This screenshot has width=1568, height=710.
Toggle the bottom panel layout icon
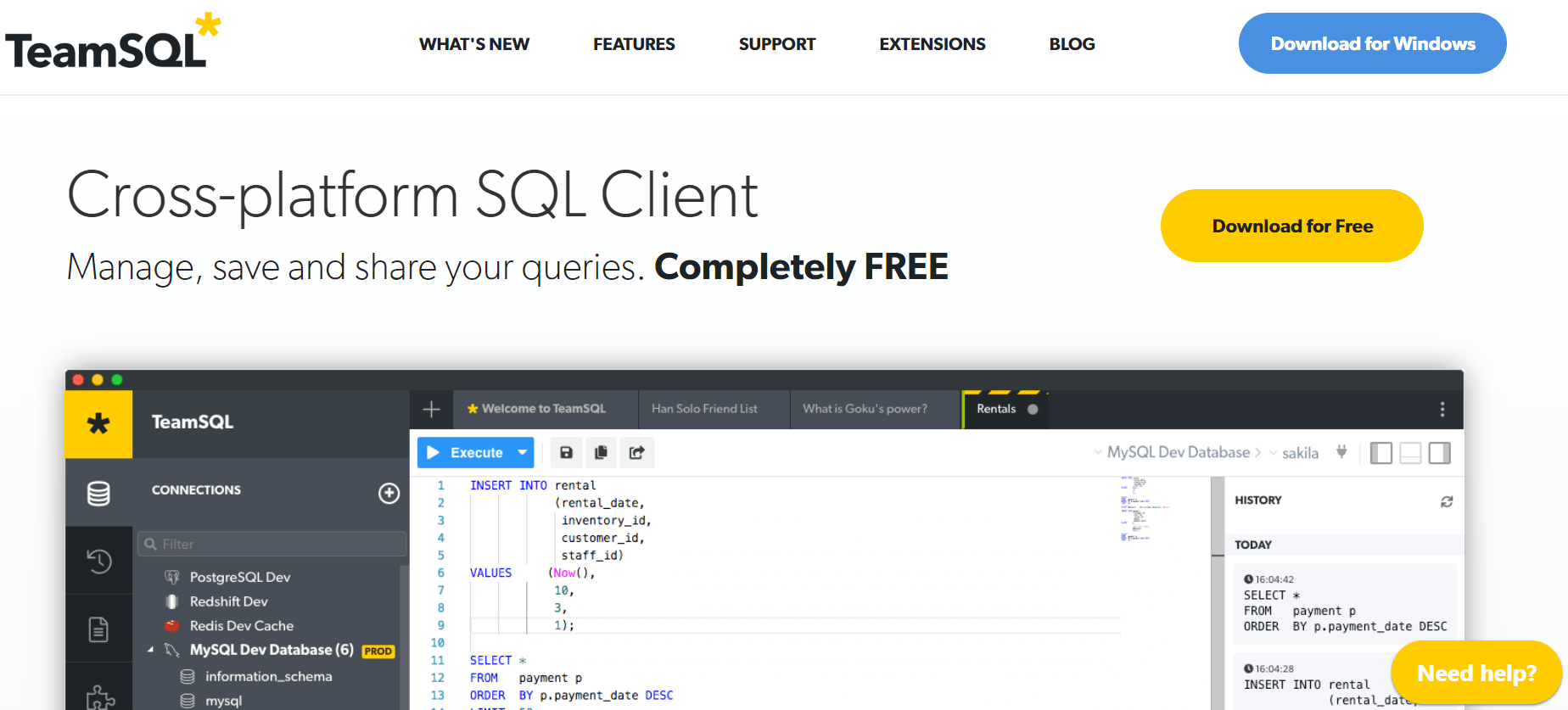1410,453
